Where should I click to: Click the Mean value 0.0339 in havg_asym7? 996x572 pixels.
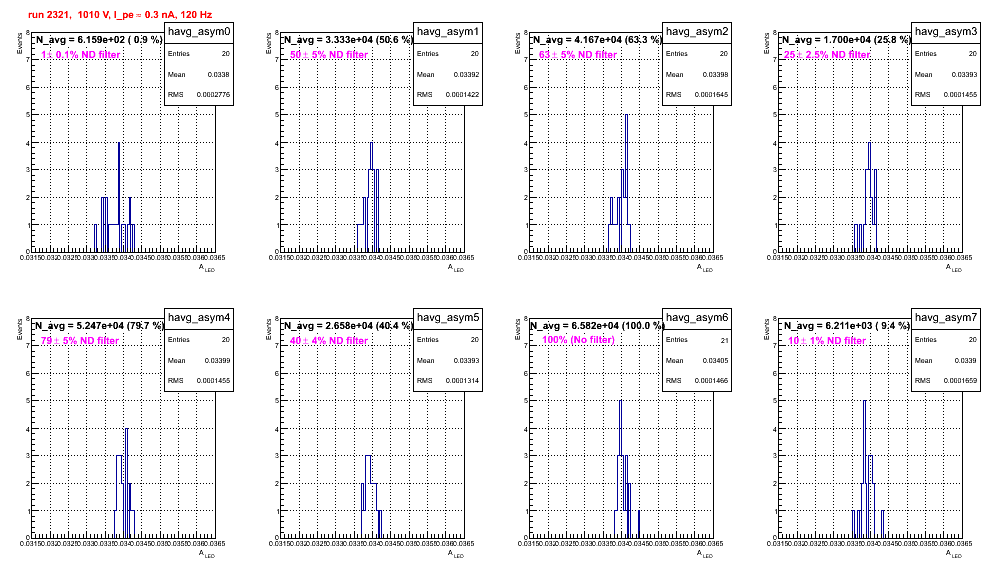966,360
